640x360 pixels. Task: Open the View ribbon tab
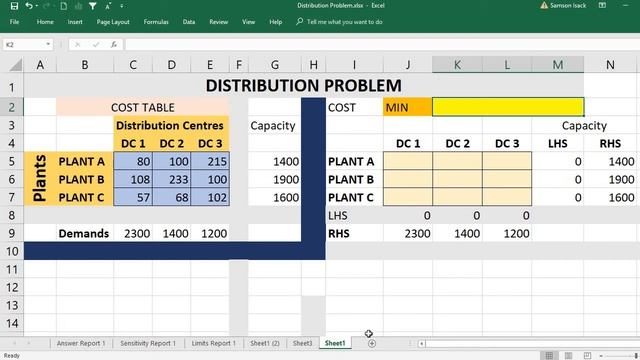tap(248, 22)
